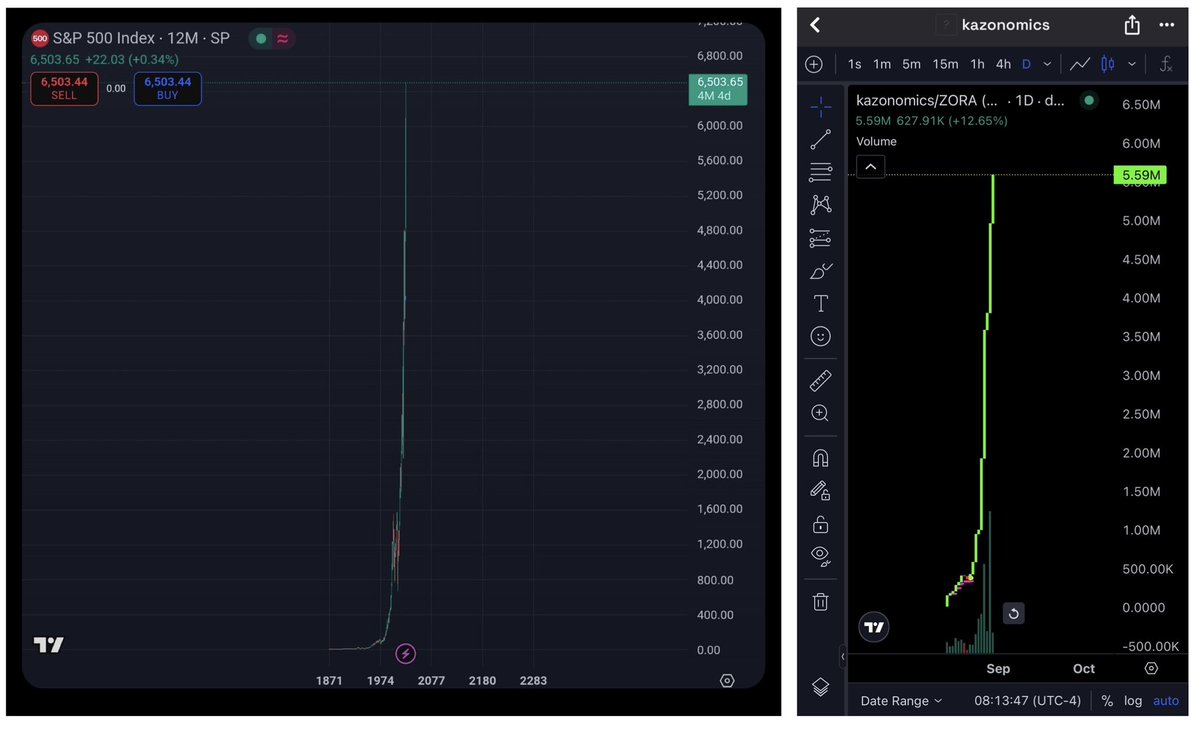Open the indicators fx icon
Screen dimensions: 1200x729
(1166, 64)
